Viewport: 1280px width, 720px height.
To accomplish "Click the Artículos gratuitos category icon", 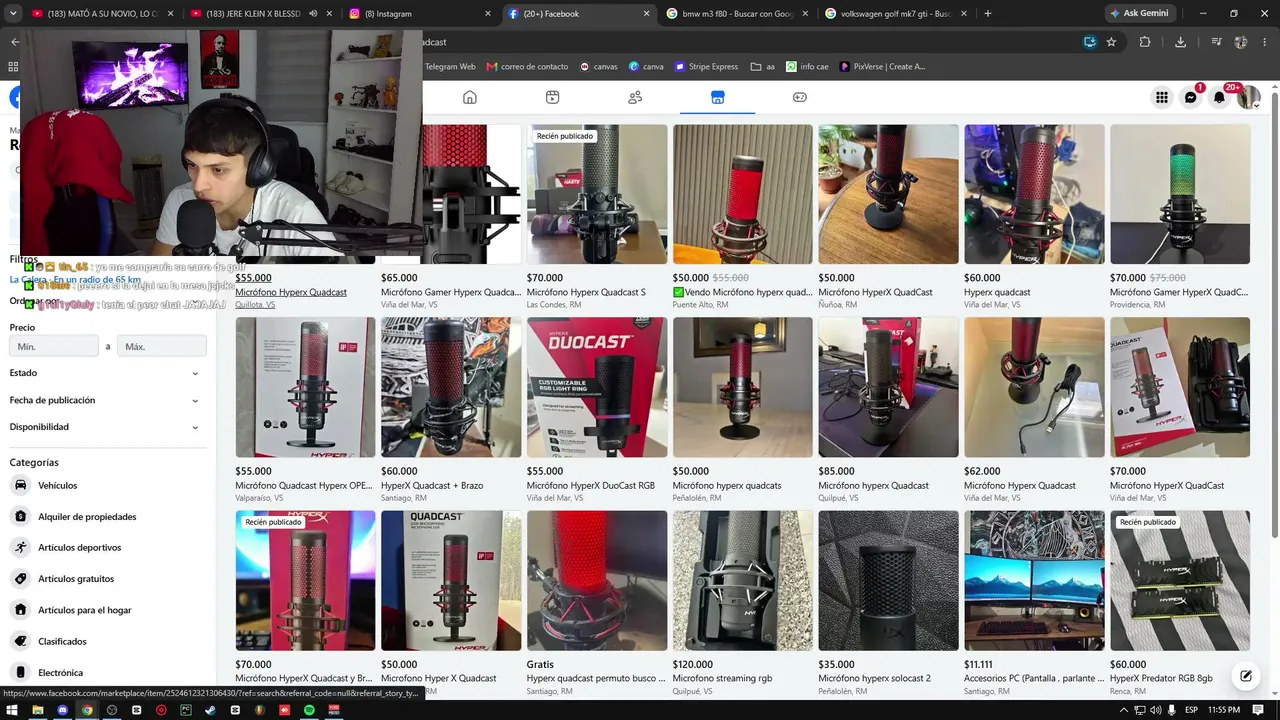I will [x=20, y=578].
